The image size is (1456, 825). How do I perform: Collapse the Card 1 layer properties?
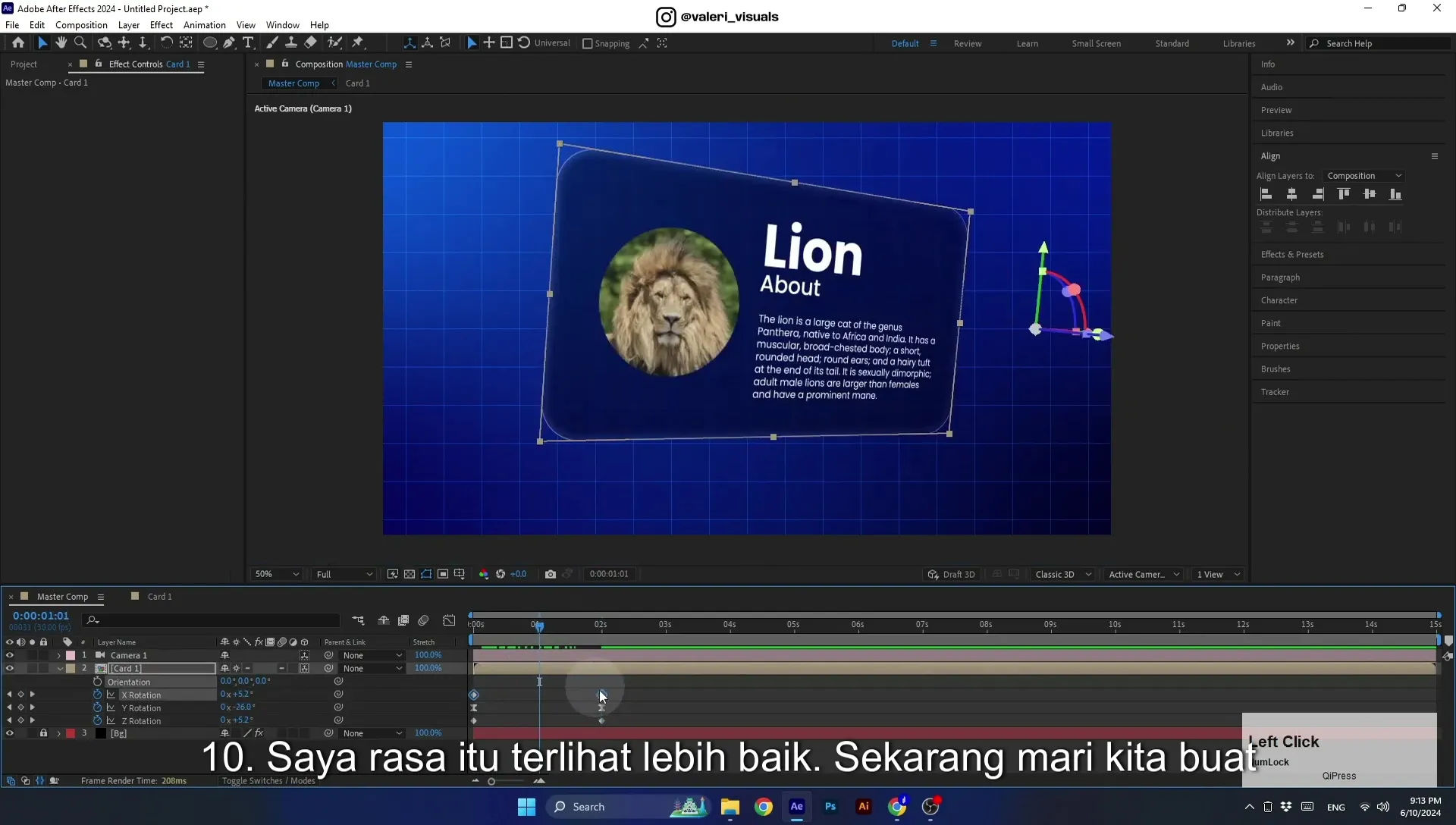point(60,669)
